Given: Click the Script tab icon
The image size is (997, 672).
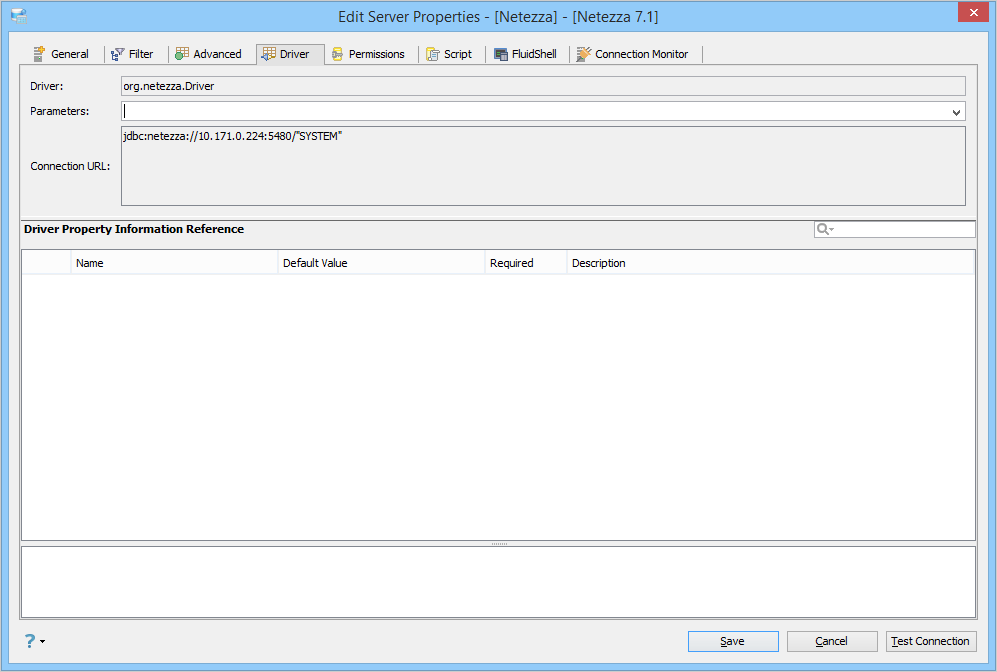Looking at the screenshot, I should pos(433,55).
